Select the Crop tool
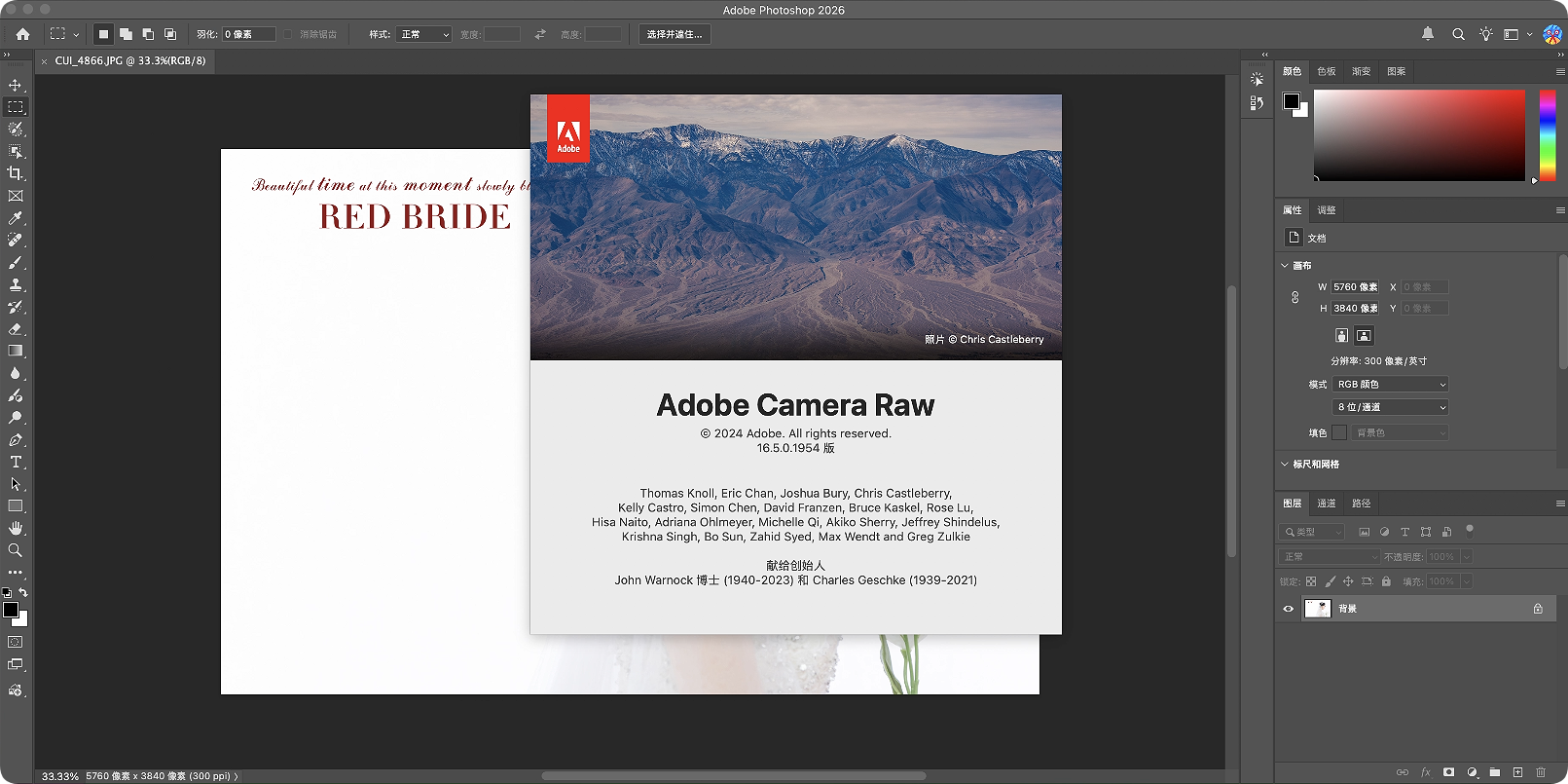This screenshot has width=1568, height=784. (16, 173)
